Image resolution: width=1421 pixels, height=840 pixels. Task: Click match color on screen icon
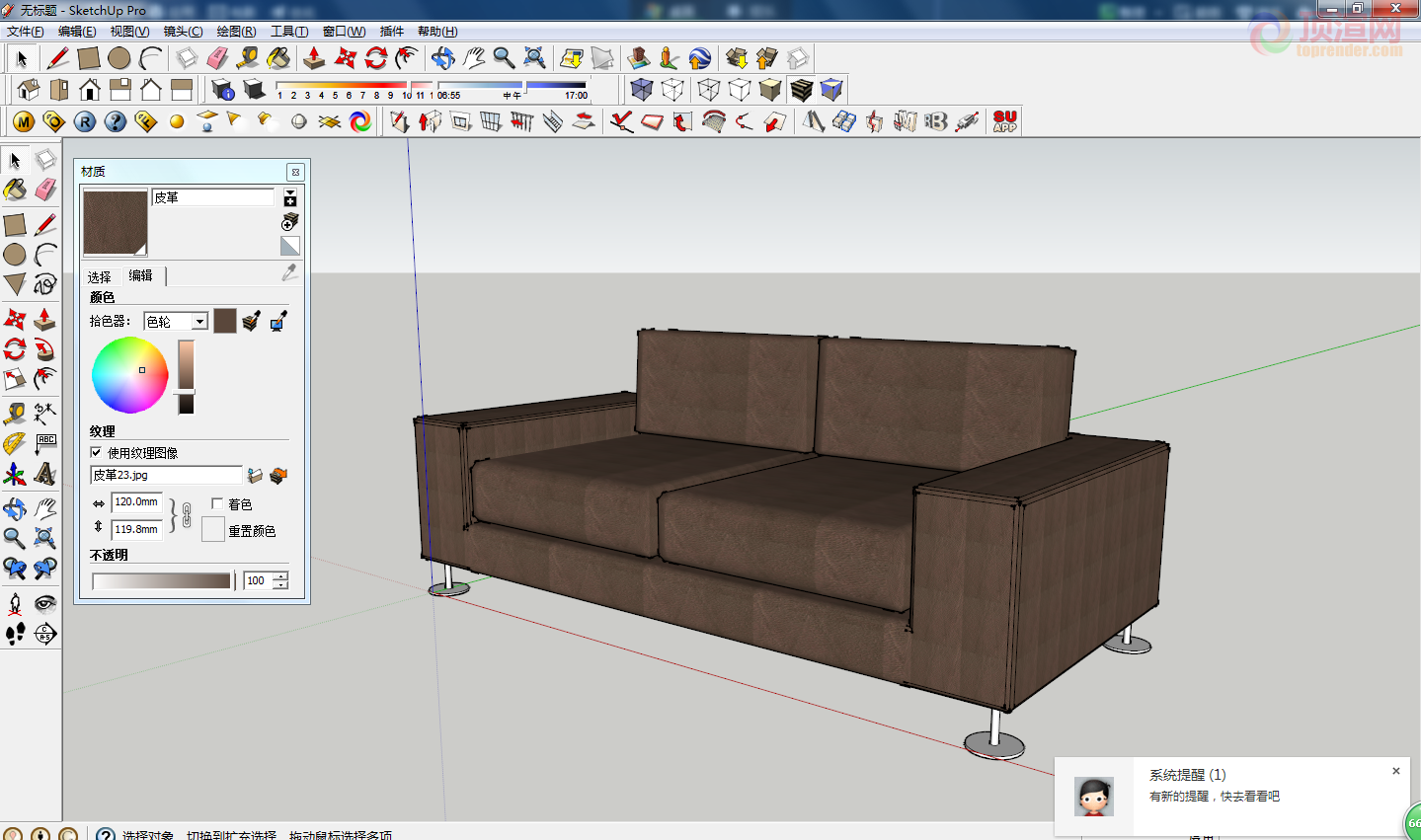click(278, 321)
